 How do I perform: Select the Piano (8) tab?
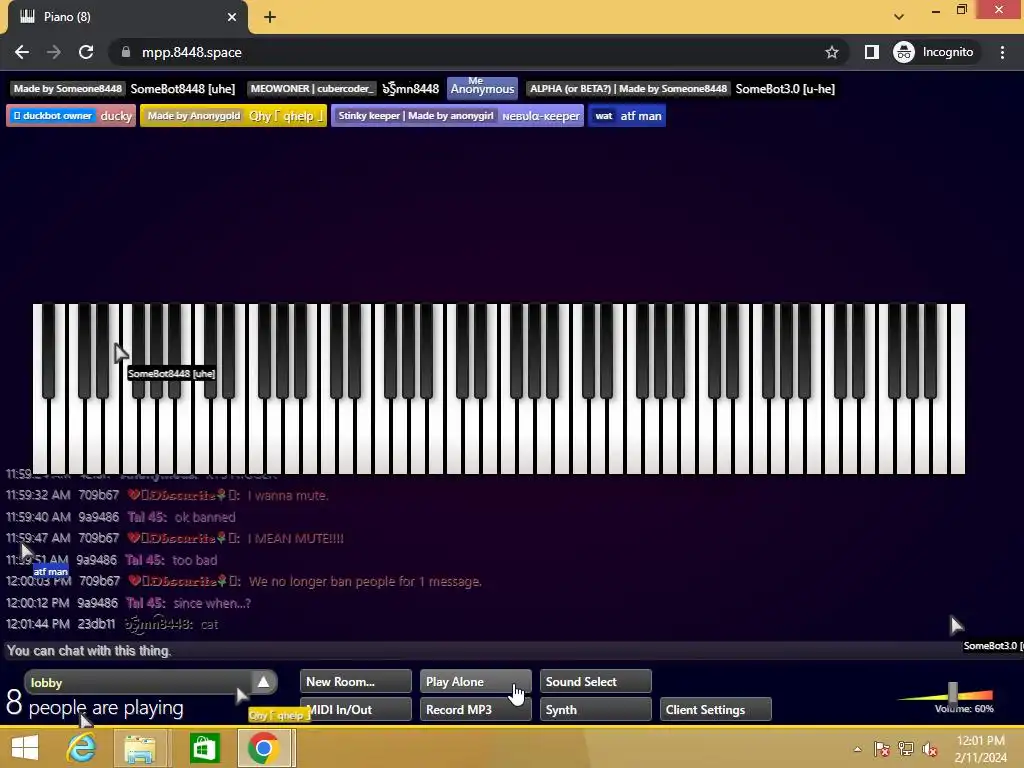click(127, 17)
